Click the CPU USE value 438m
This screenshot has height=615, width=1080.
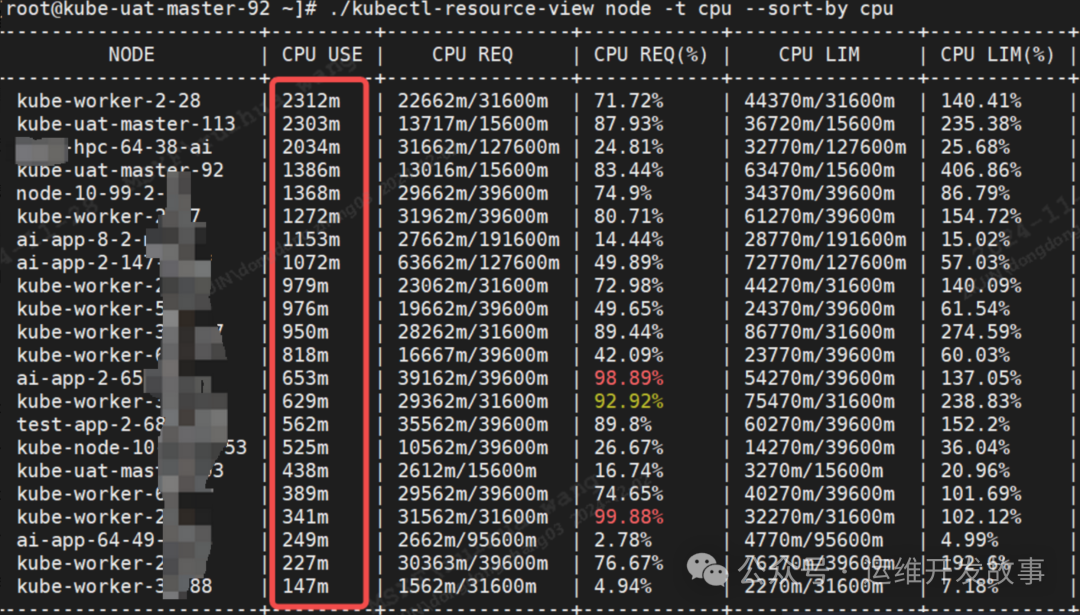tap(305, 471)
